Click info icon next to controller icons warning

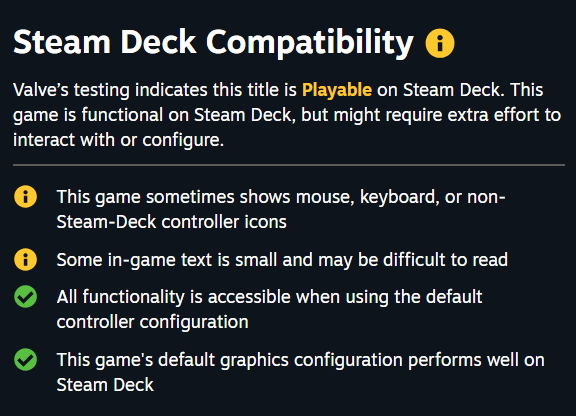pyautogui.click(x=25, y=197)
